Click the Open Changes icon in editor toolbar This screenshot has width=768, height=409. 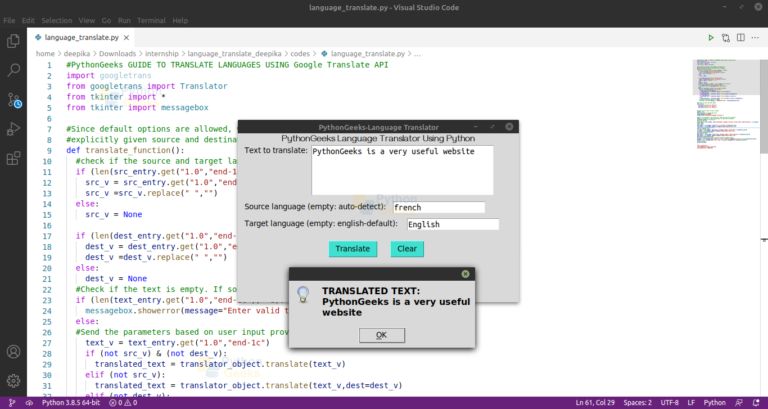(725, 38)
